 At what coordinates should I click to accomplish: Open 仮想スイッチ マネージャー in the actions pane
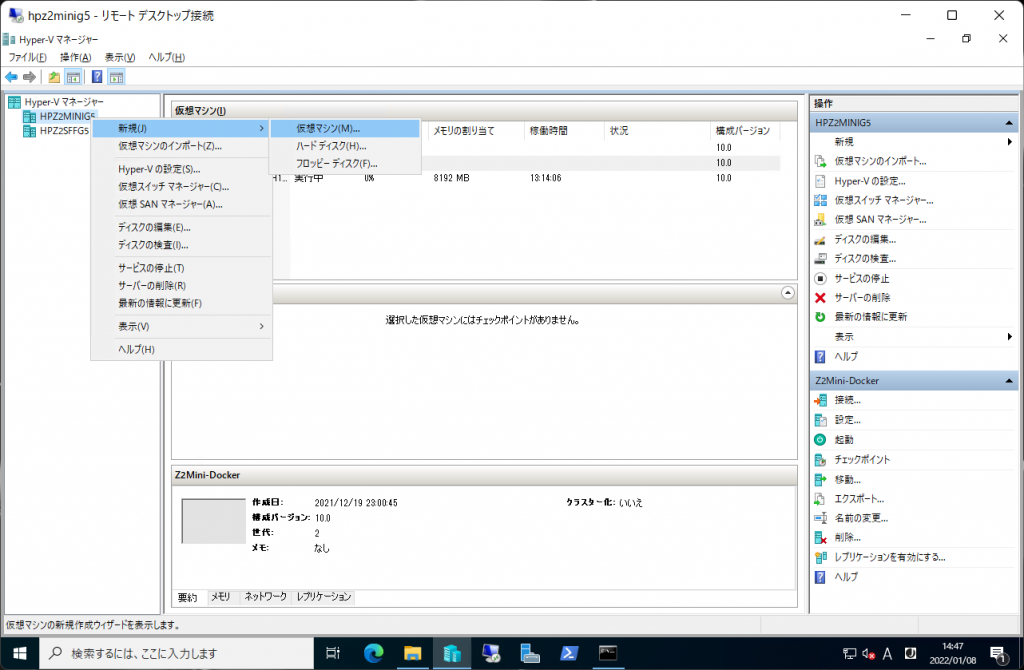[x=883, y=200]
